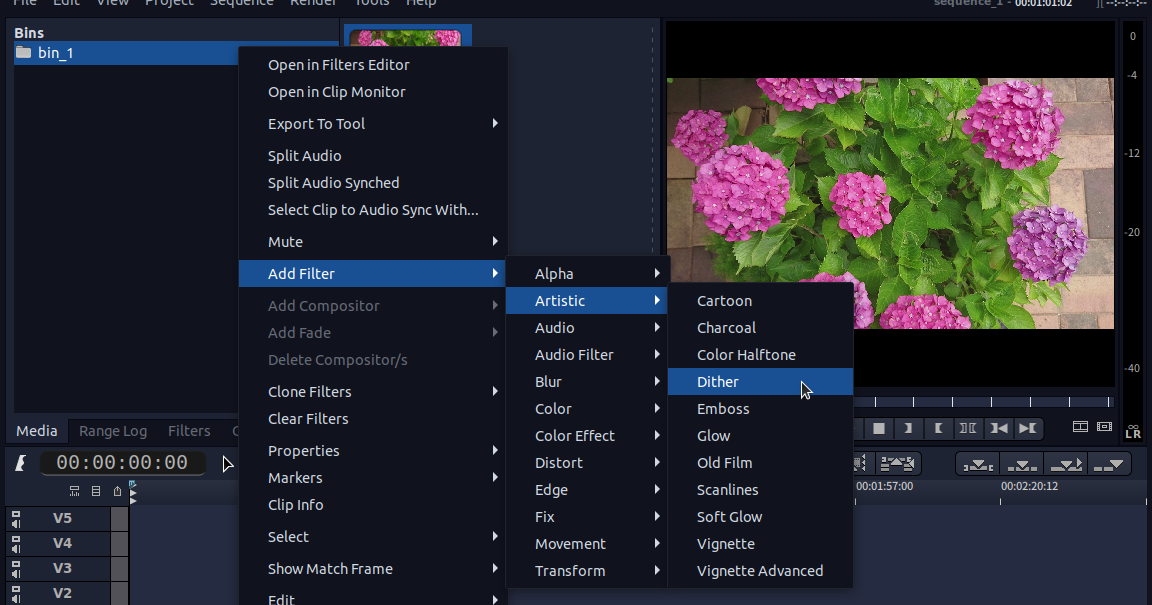Click the track heights icon above V5

click(x=96, y=491)
